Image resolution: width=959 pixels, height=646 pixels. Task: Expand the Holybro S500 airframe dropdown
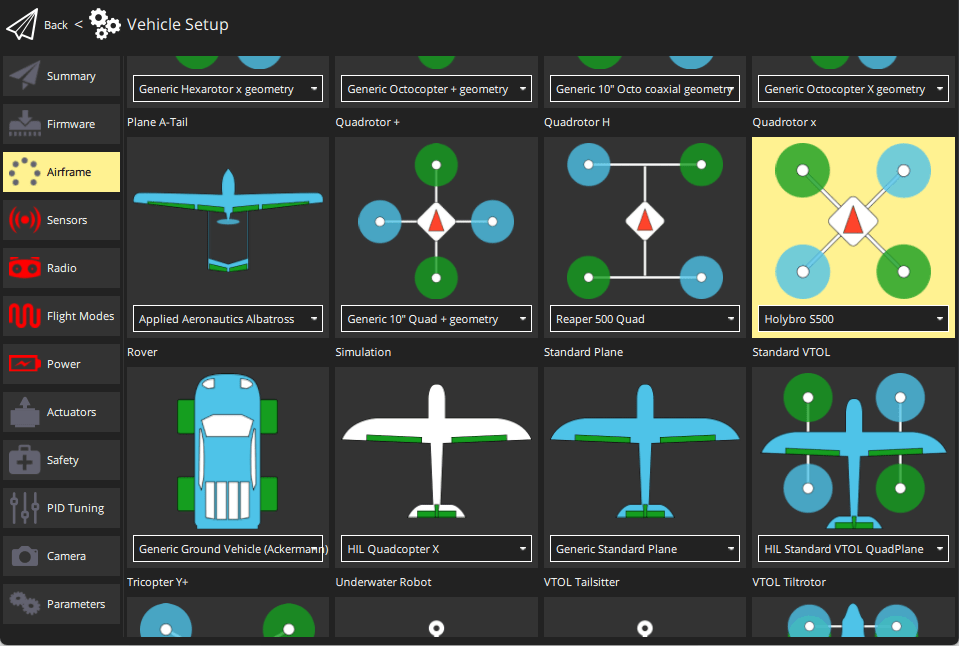[852, 318]
